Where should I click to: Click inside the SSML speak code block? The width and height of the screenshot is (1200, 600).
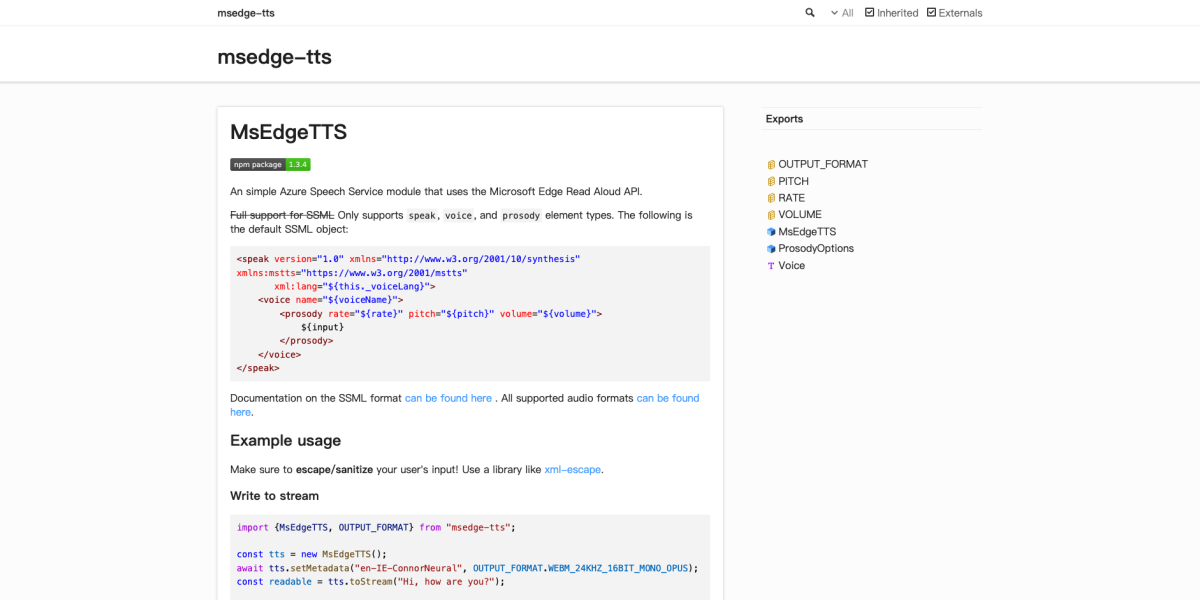tap(470, 314)
